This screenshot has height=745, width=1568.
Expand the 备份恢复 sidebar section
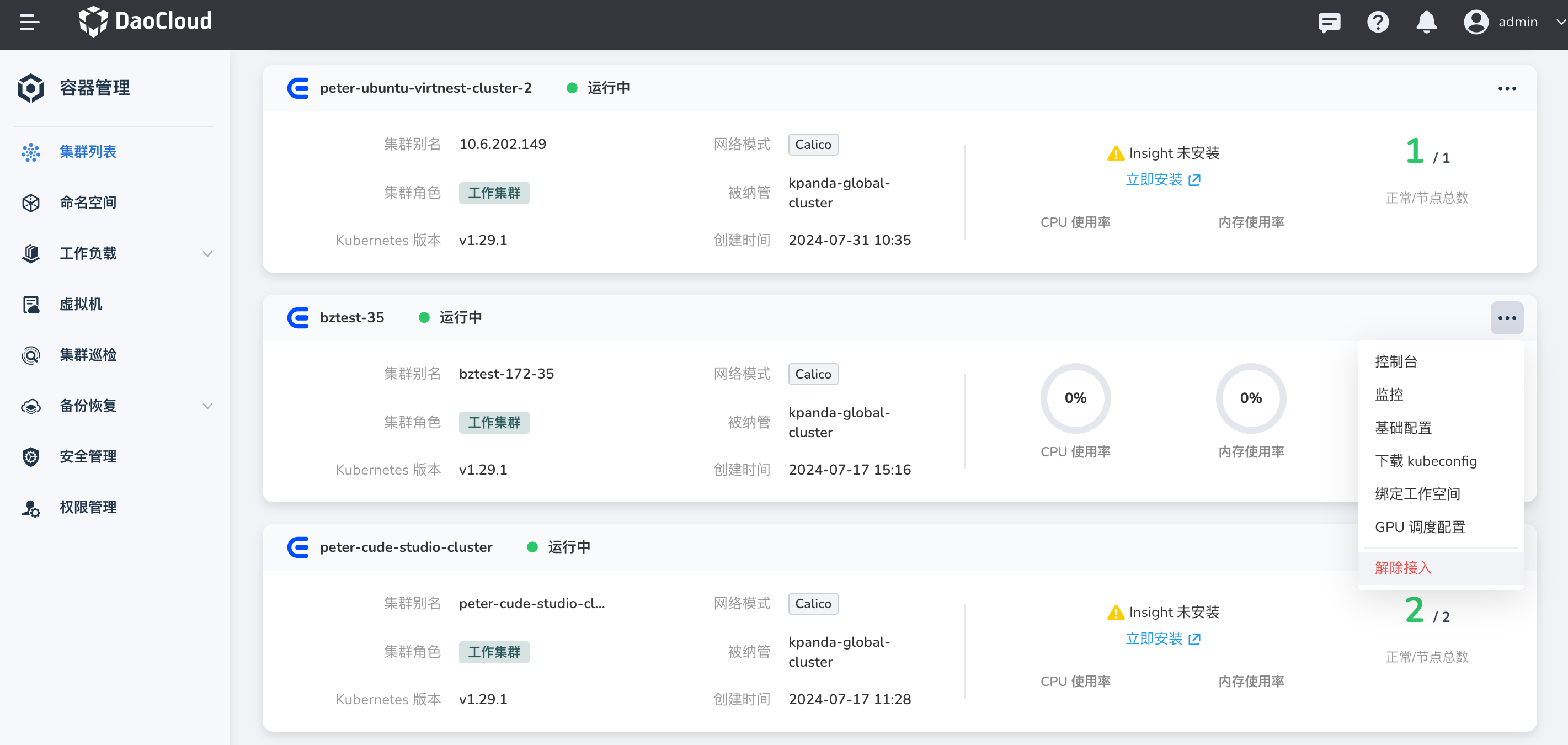coord(207,406)
